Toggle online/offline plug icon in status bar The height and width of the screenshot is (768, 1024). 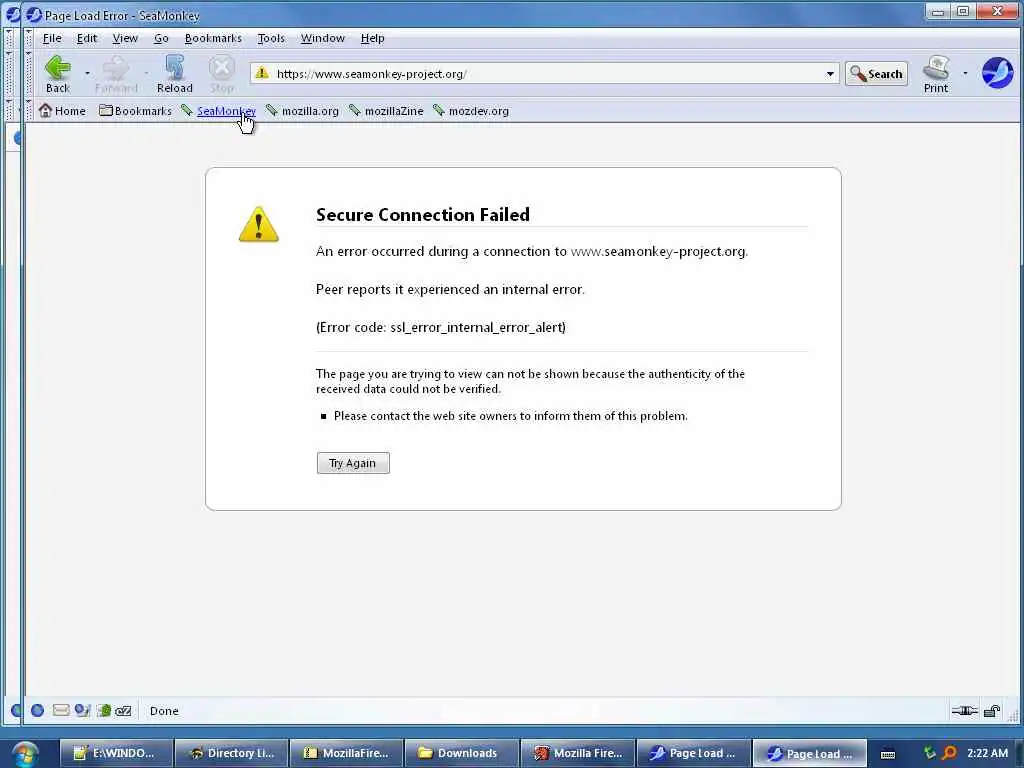pyautogui.click(x=965, y=711)
